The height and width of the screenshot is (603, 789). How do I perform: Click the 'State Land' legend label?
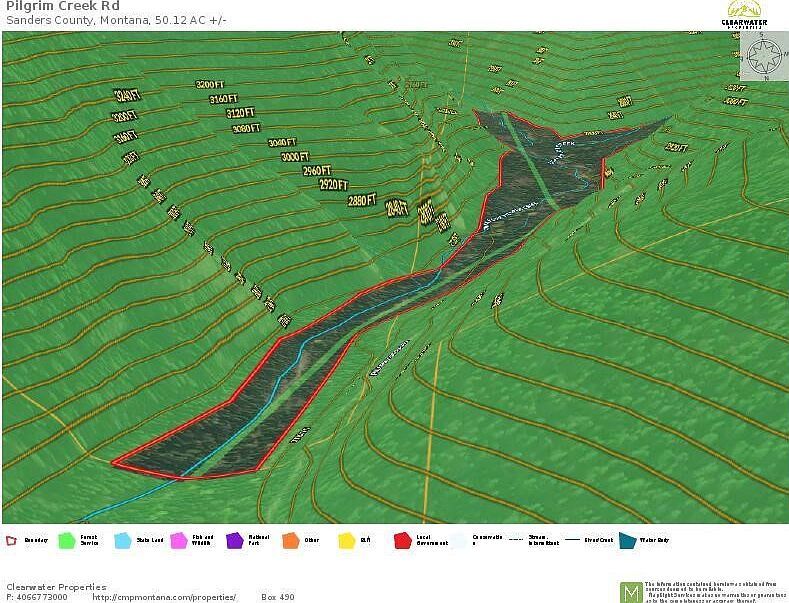click(150, 541)
